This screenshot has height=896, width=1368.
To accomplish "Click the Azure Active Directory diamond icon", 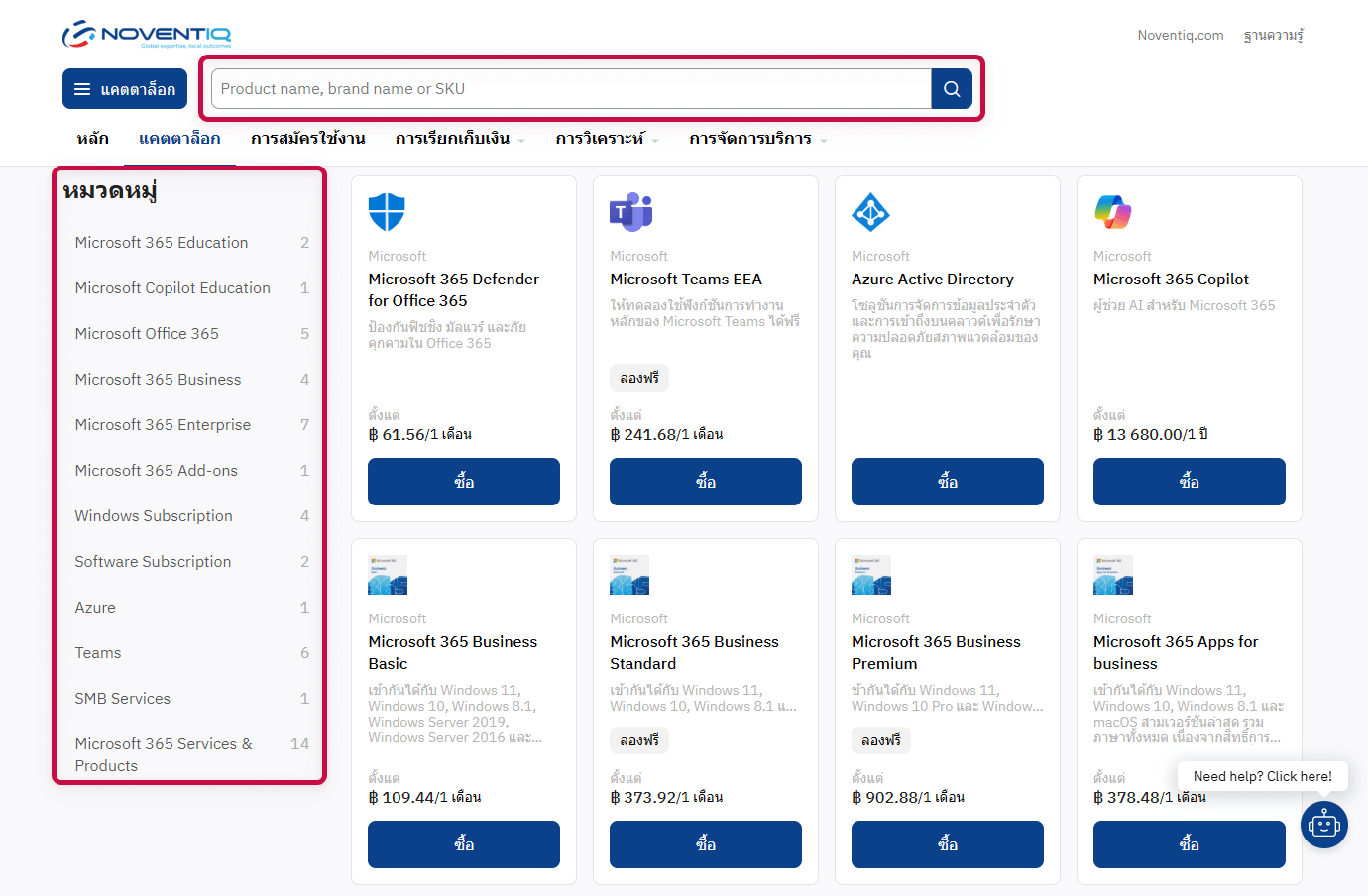I will [870, 211].
